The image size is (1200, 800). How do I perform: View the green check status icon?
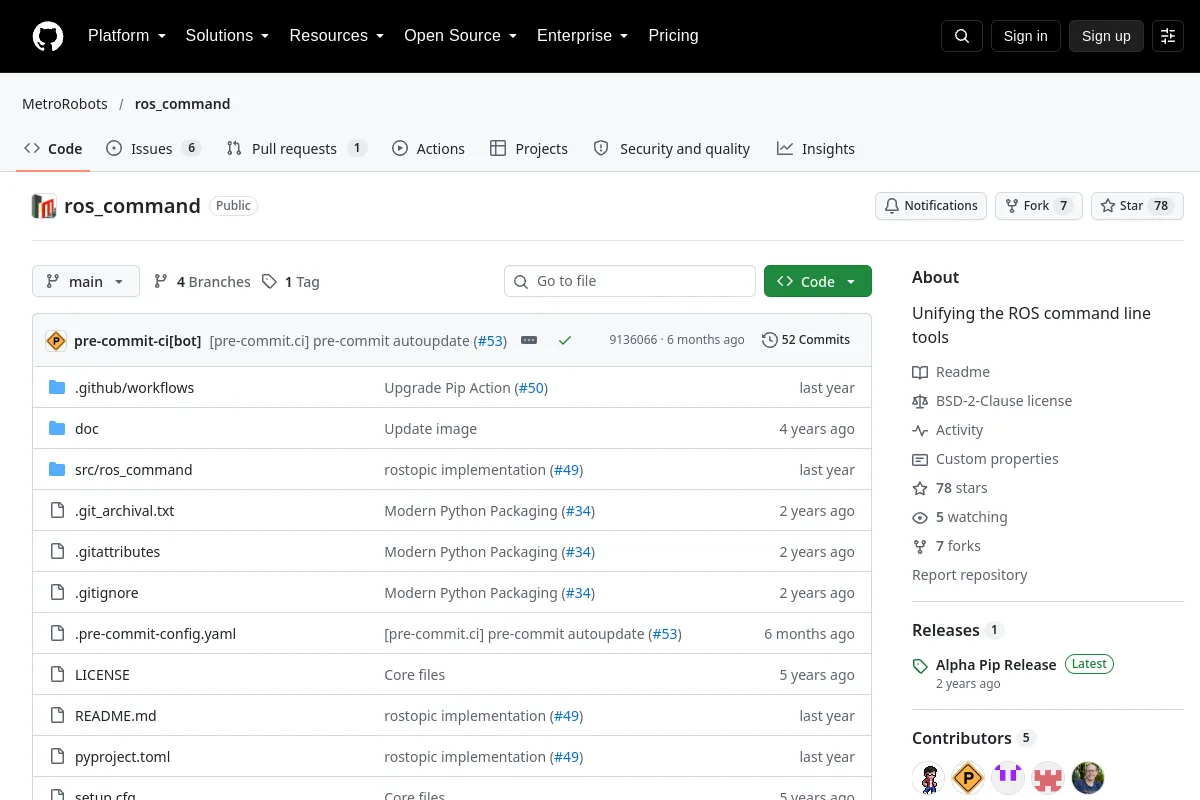pyautogui.click(x=565, y=340)
